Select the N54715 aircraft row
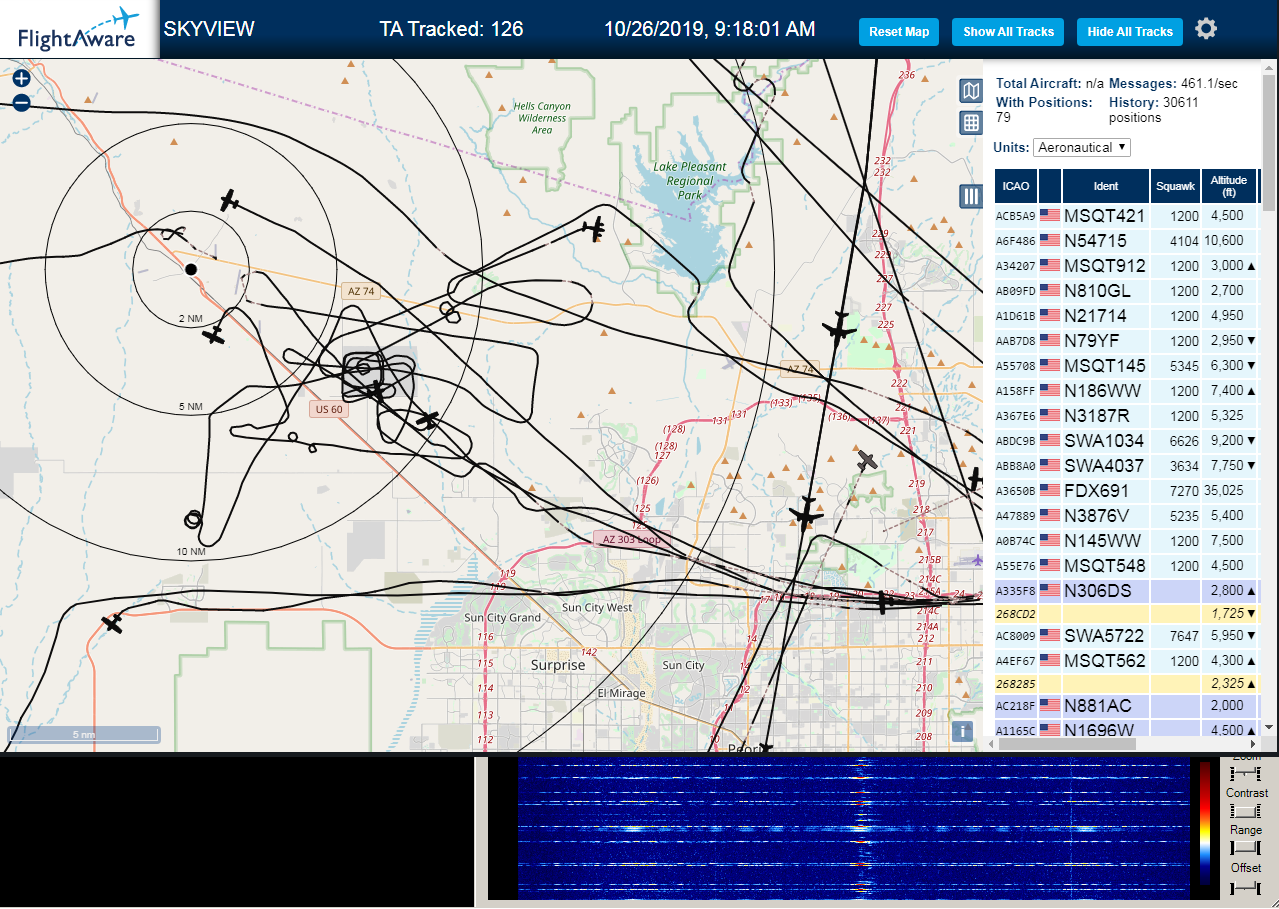Screen dimensions: 1279x909 [x=1126, y=240]
